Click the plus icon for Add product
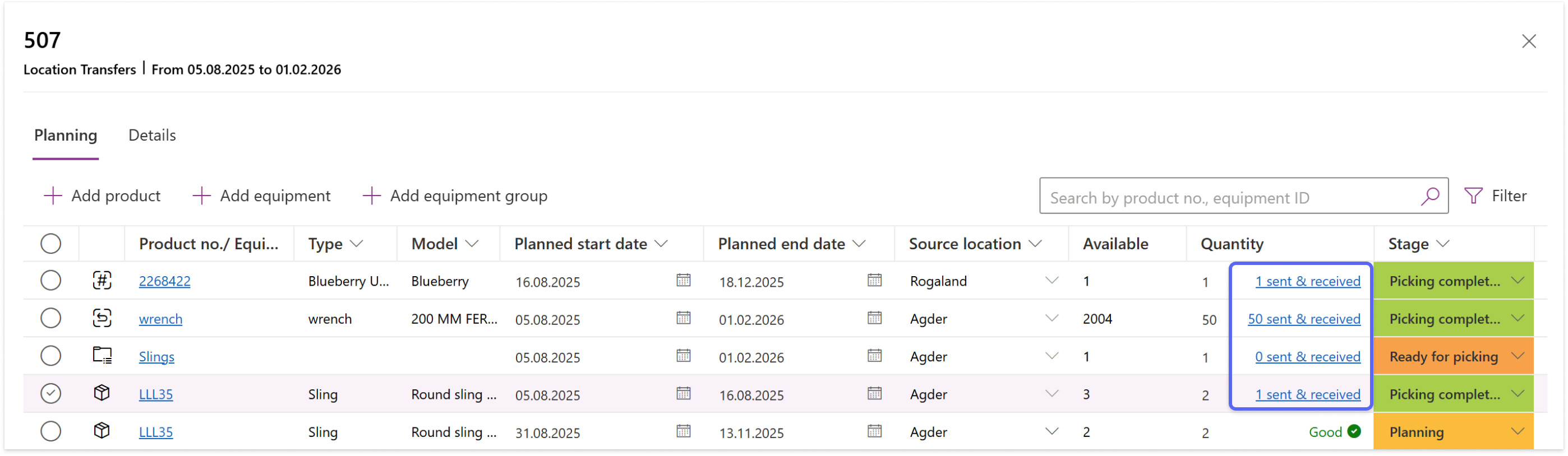 tap(53, 196)
